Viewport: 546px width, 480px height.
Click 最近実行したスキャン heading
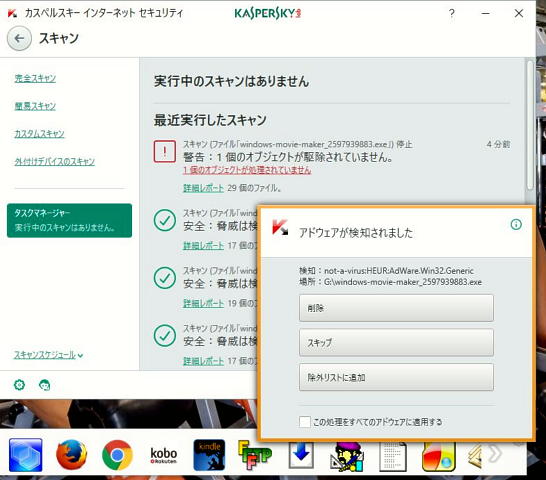click(210, 120)
